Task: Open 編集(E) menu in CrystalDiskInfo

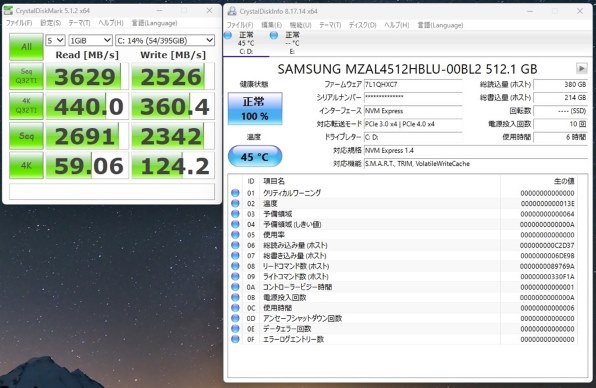Action: [271, 25]
